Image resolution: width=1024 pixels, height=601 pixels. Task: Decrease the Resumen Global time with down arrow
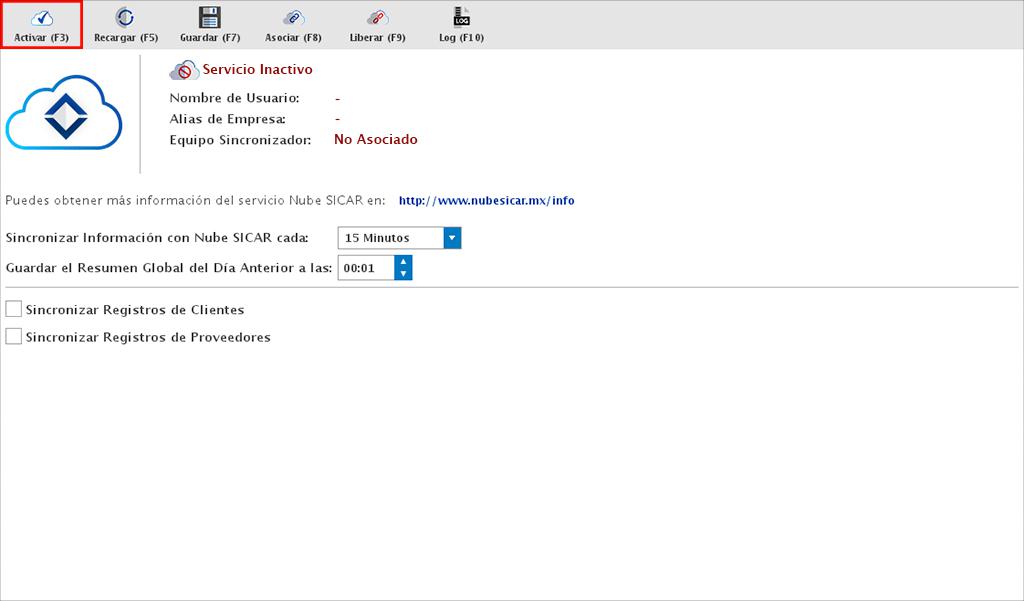[403, 274]
